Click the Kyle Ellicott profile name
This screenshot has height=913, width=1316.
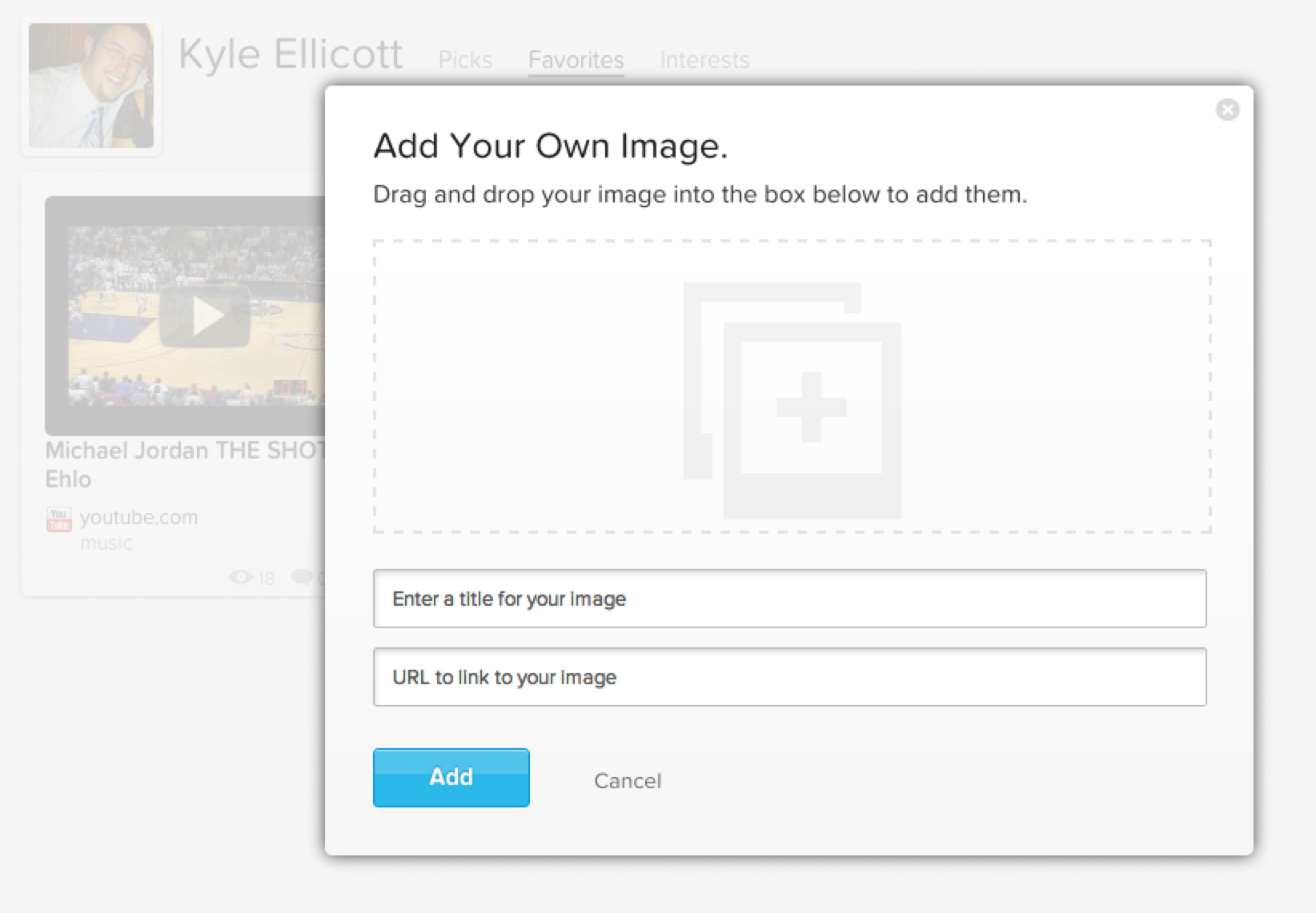[x=290, y=54]
